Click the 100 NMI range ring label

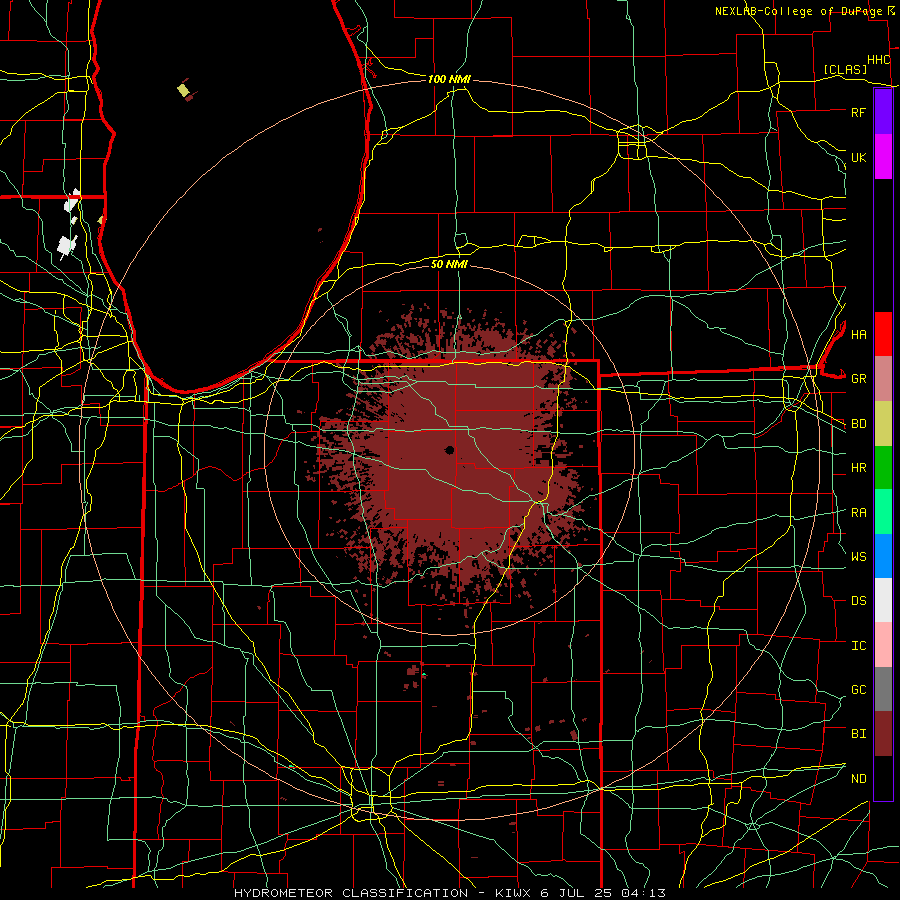(449, 79)
